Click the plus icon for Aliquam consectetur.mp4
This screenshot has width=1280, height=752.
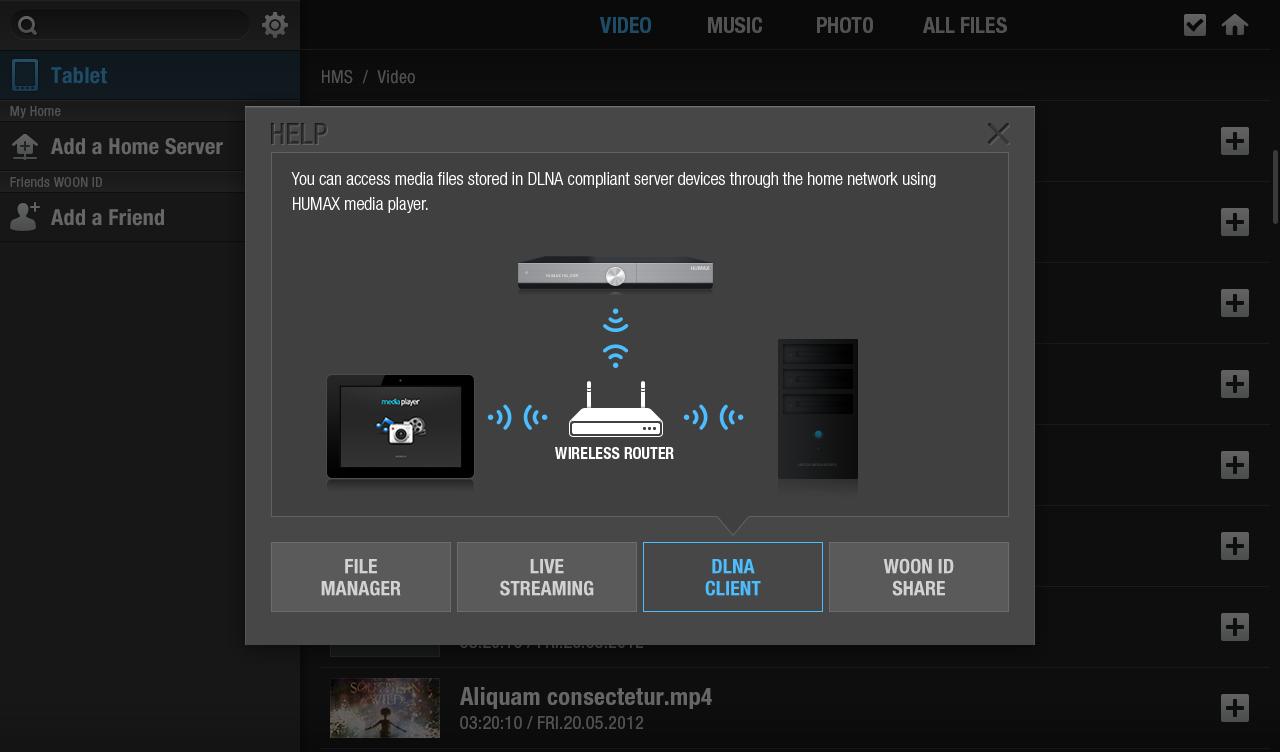pos(1235,708)
